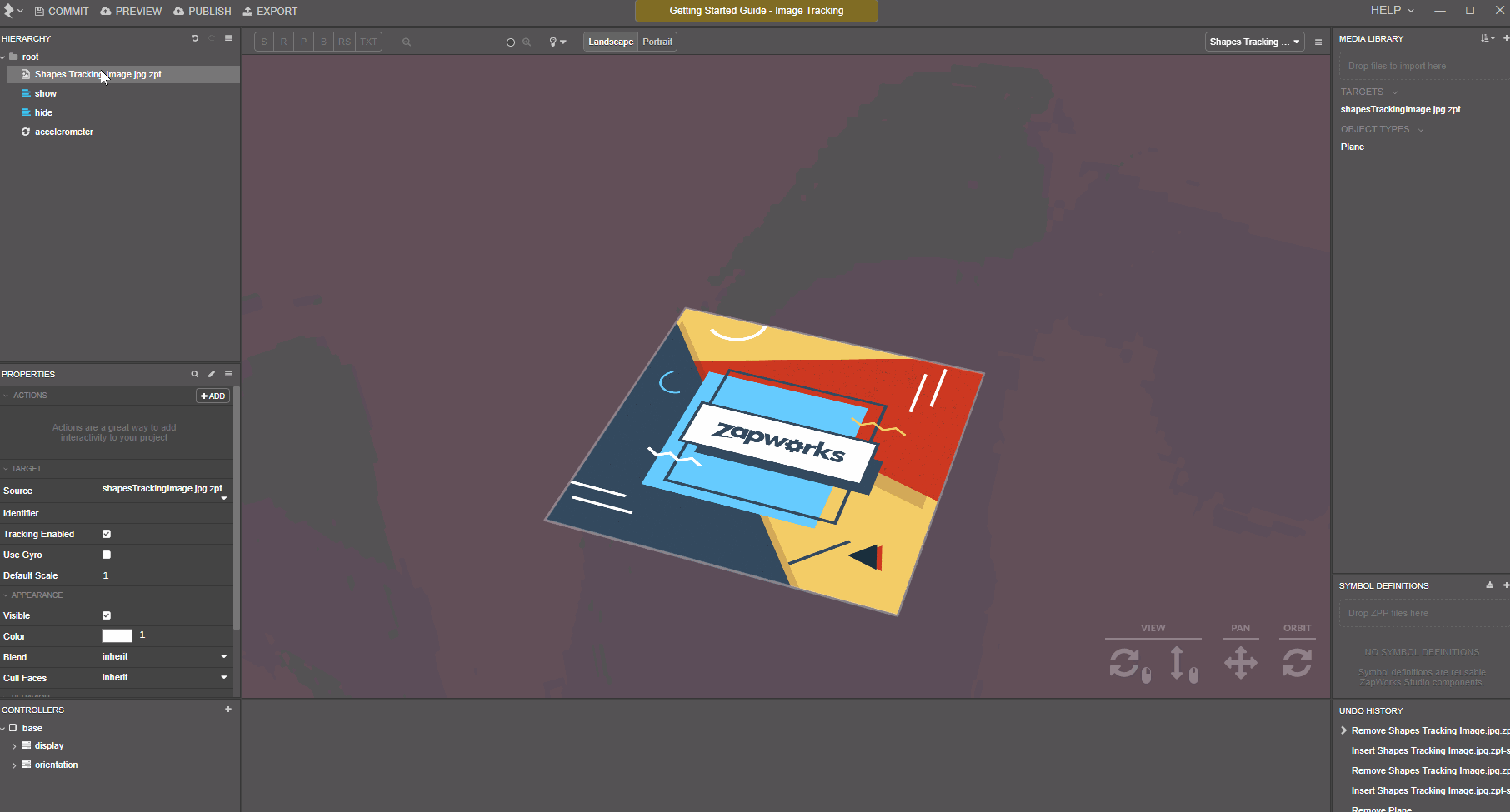Click the B toolbar button
The height and width of the screenshot is (812, 1510).
[x=324, y=42]
